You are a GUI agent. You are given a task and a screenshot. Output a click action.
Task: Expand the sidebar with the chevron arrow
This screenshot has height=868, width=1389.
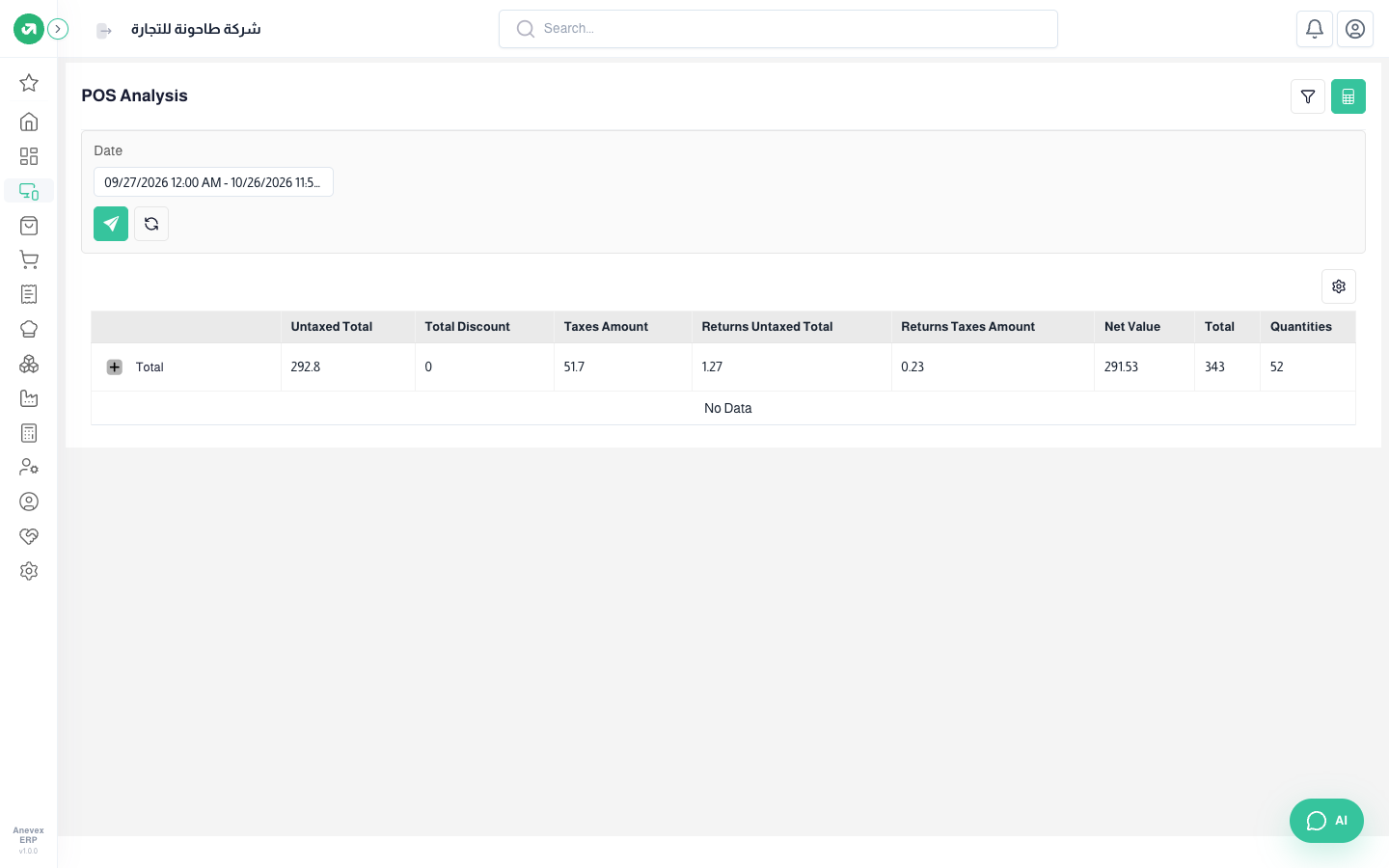click(58, 29)
